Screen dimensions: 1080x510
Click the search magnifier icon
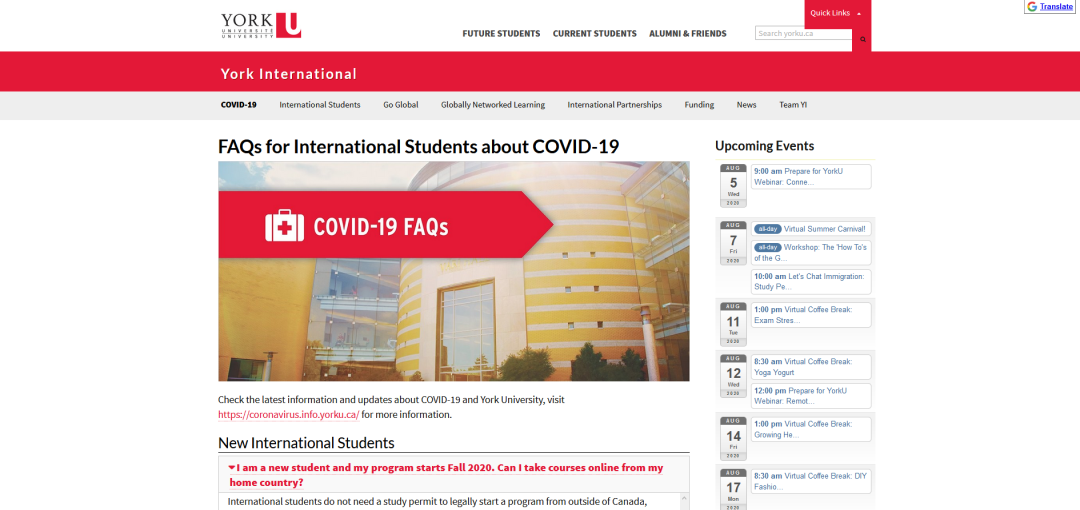[862, 39]
